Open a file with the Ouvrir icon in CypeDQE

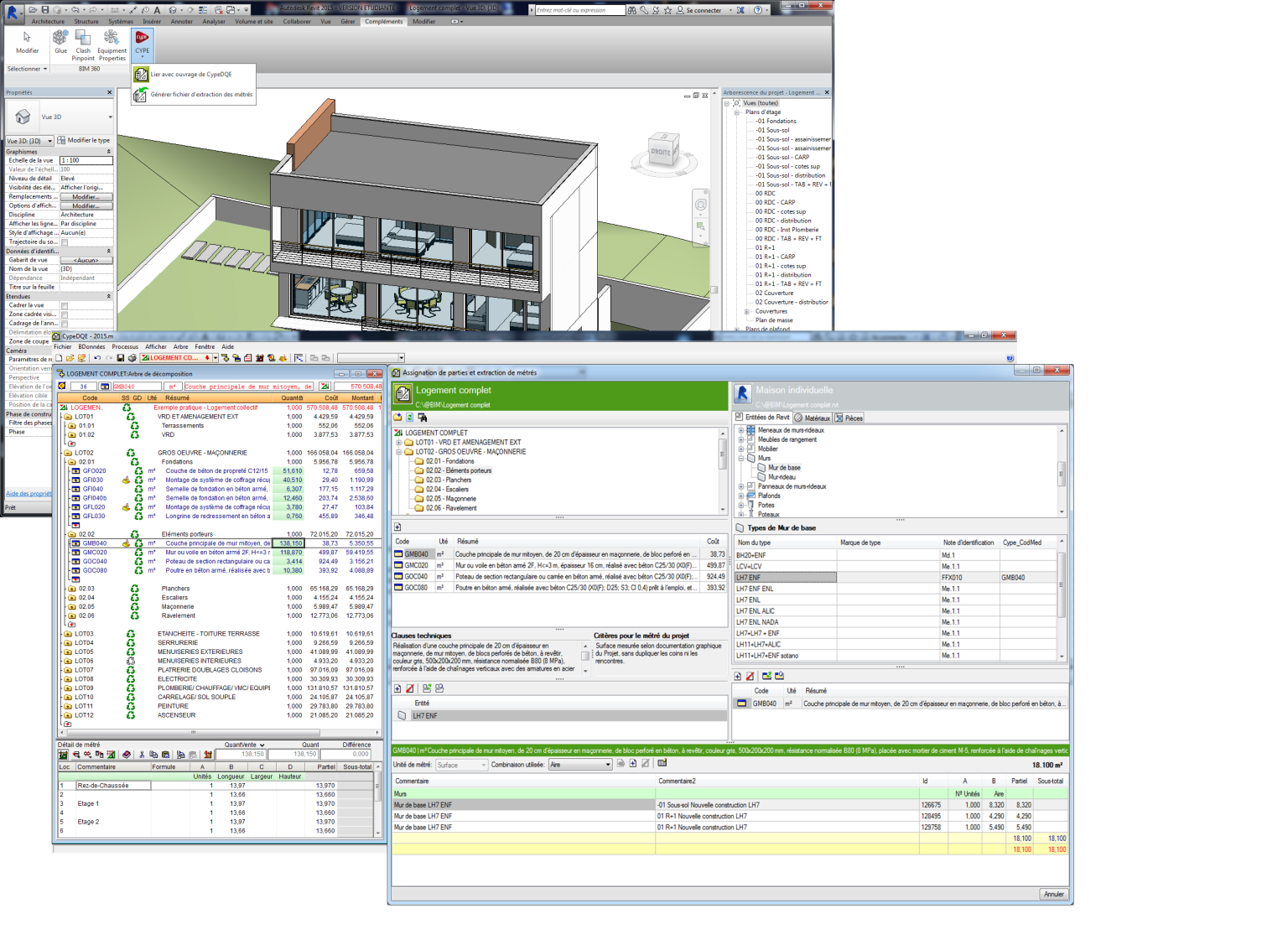pos(72,356)
